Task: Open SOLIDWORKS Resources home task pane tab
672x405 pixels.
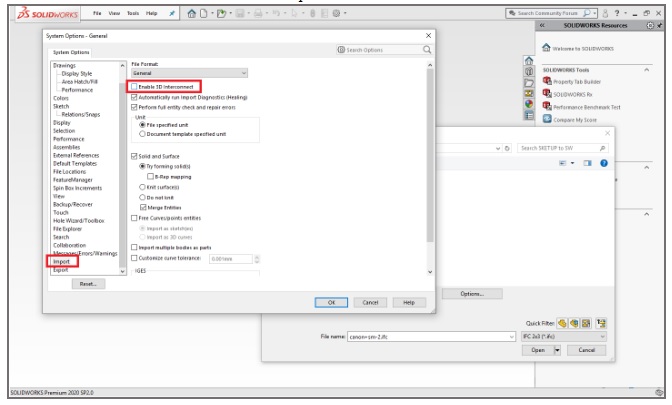Action: (529, 60)
